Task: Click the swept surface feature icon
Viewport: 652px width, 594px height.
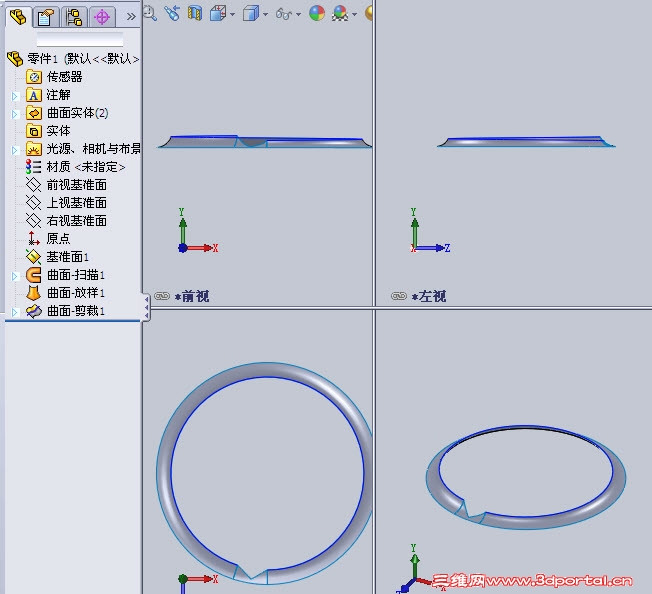Action: tap(33, 275)
